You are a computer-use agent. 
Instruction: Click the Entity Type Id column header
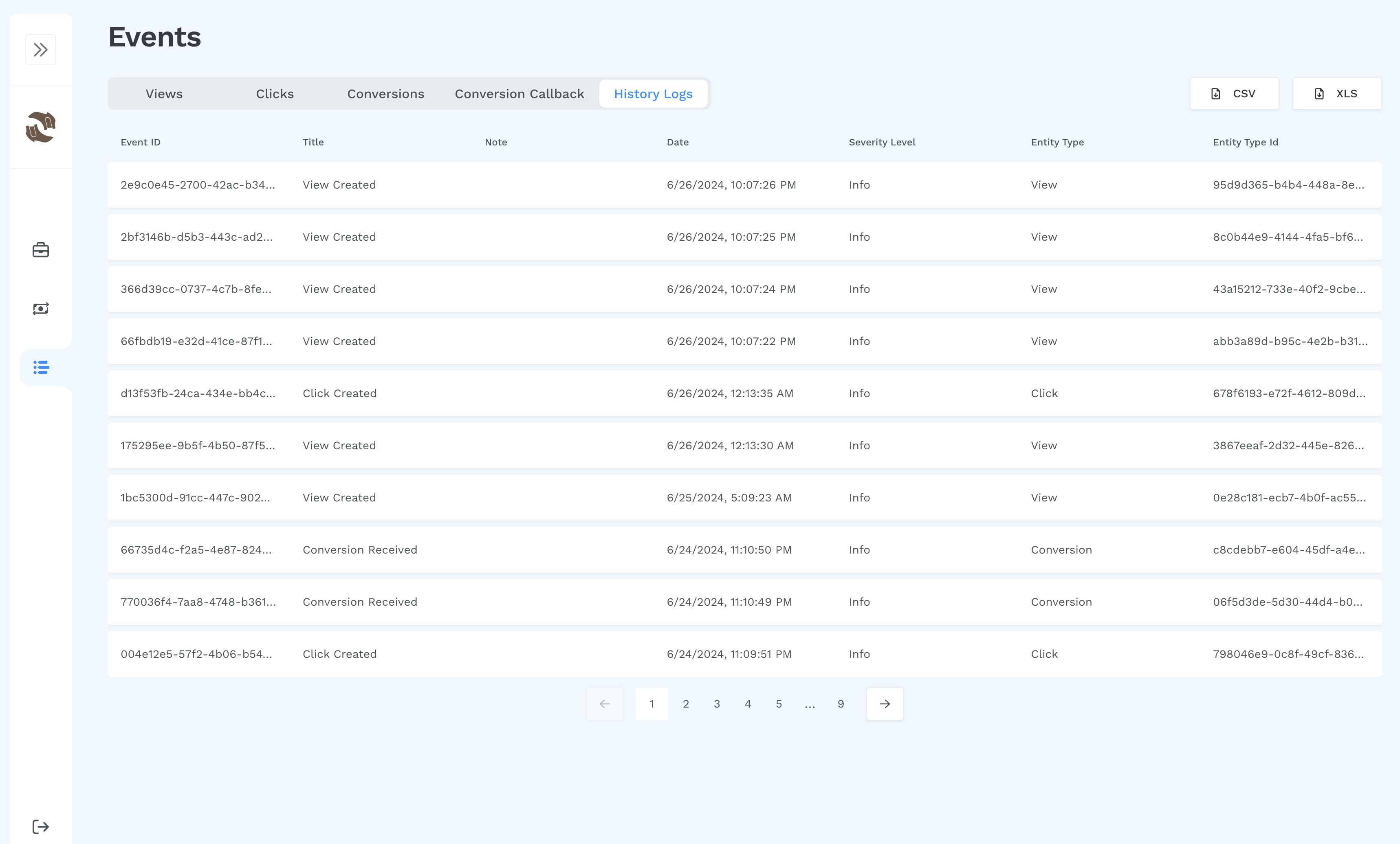pyautogui.click(x=1246, y=142)
